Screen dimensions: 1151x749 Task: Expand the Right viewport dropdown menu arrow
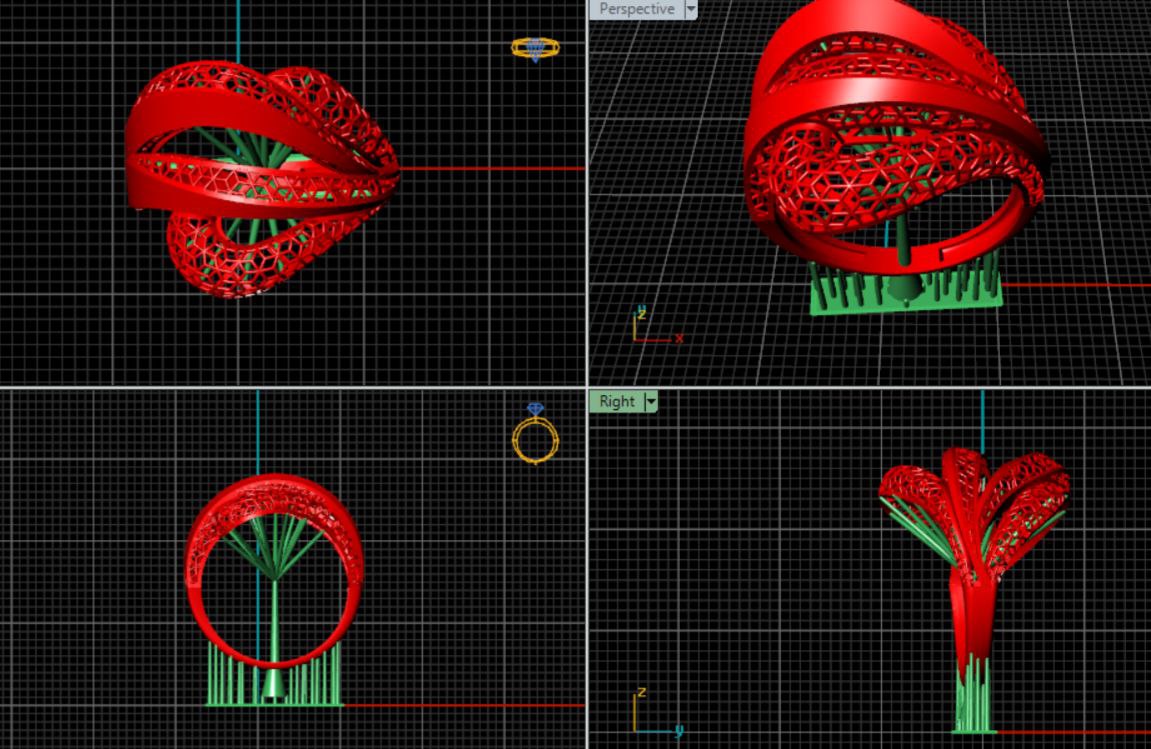coord(651,401)
